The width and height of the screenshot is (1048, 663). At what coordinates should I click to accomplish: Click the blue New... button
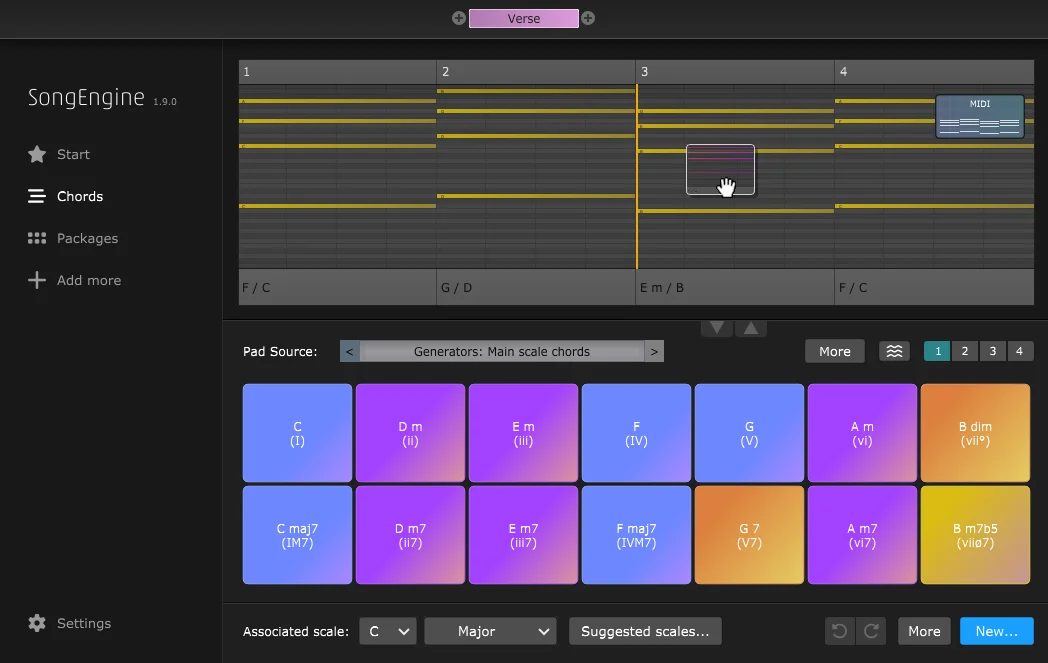[x=997, y=632]
